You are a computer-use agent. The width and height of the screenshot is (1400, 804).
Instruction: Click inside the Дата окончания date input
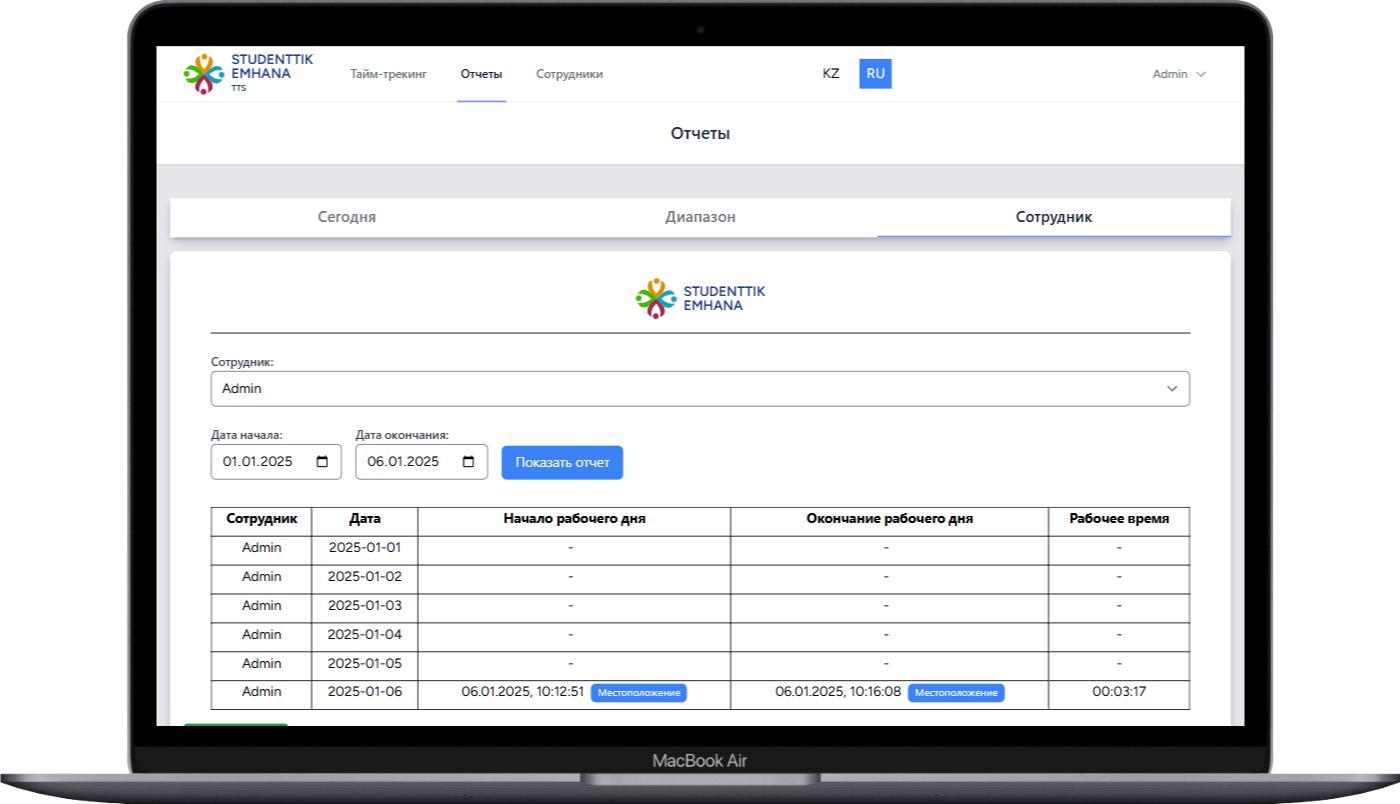(x=410, y=461)
